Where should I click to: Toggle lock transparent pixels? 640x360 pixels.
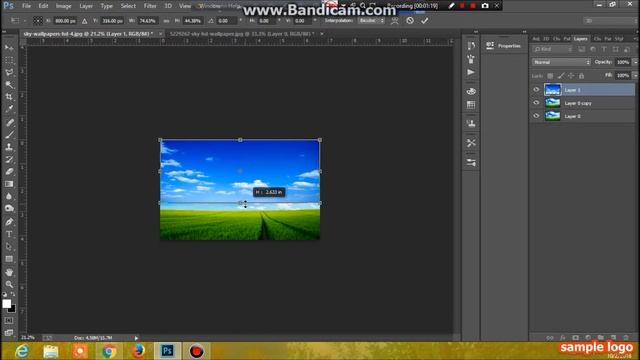550,76
